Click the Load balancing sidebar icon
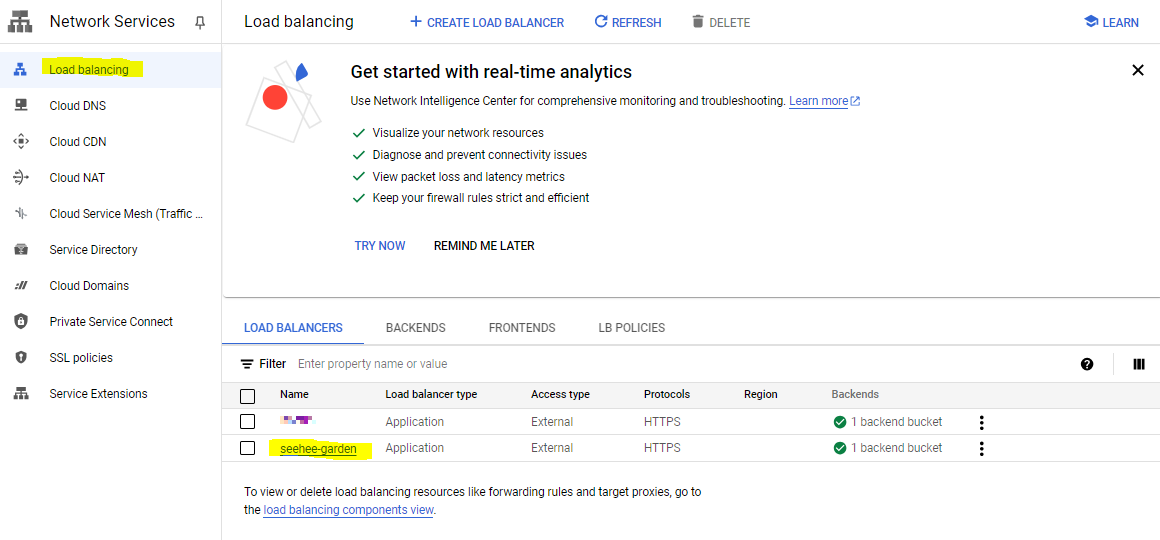 pos(21,70)
